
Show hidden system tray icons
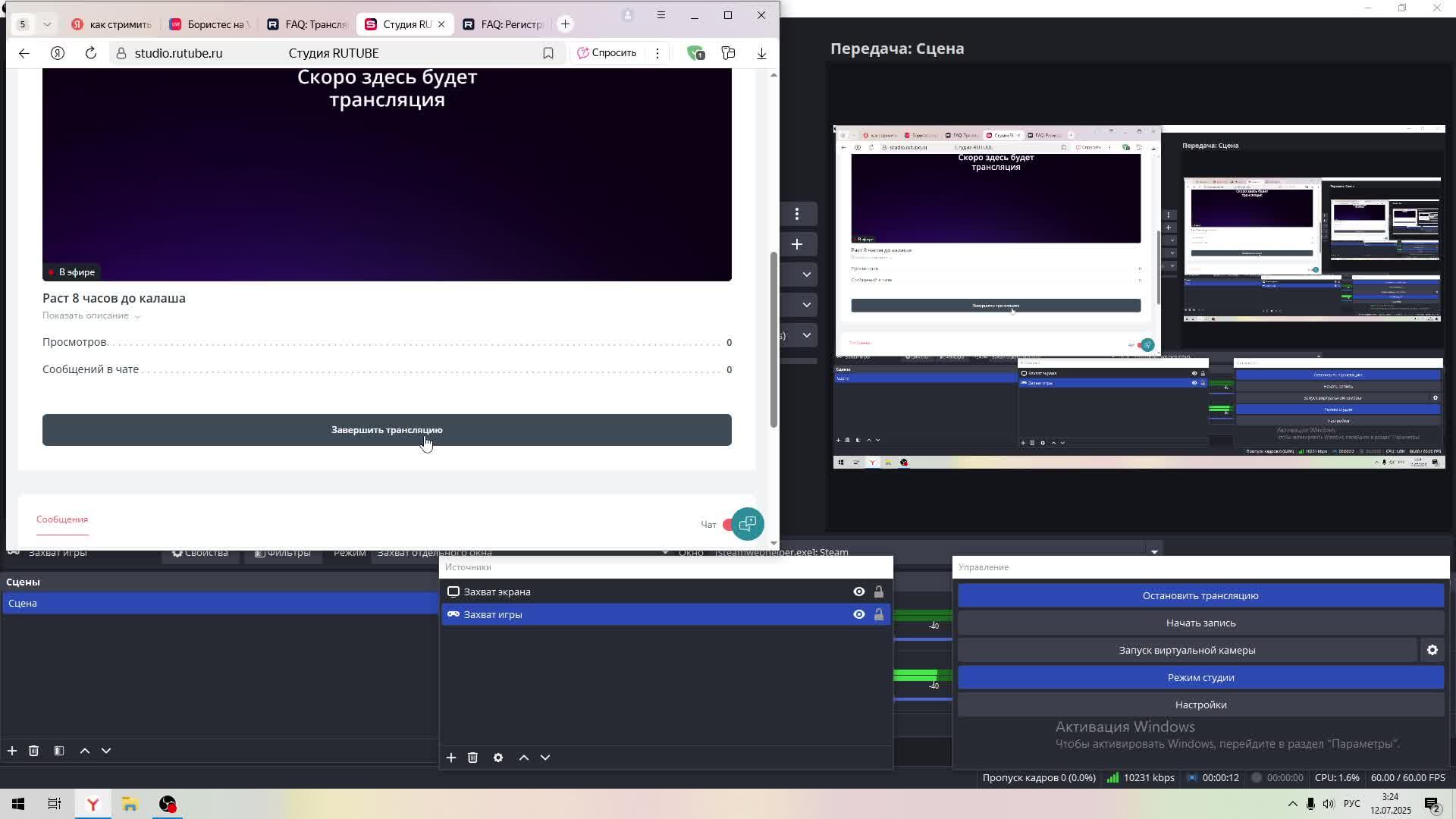(x=1292, y=804)
